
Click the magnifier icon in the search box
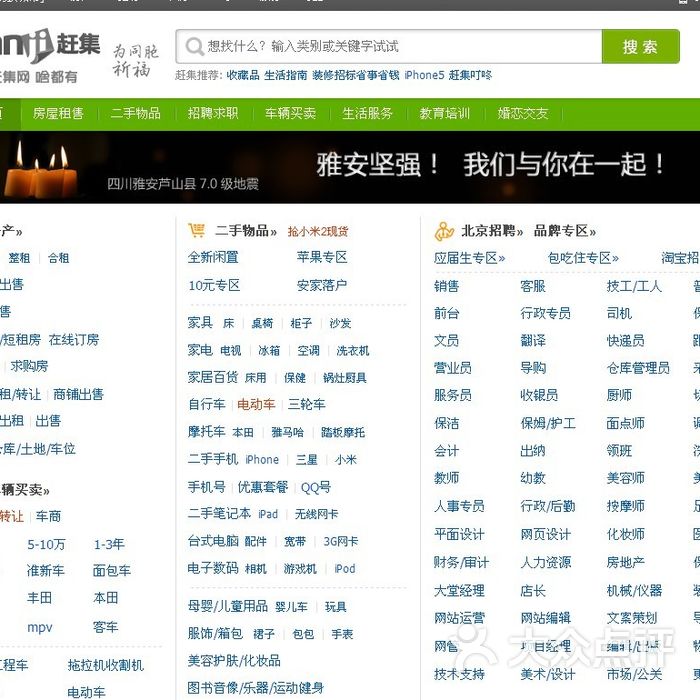[193, 46]
